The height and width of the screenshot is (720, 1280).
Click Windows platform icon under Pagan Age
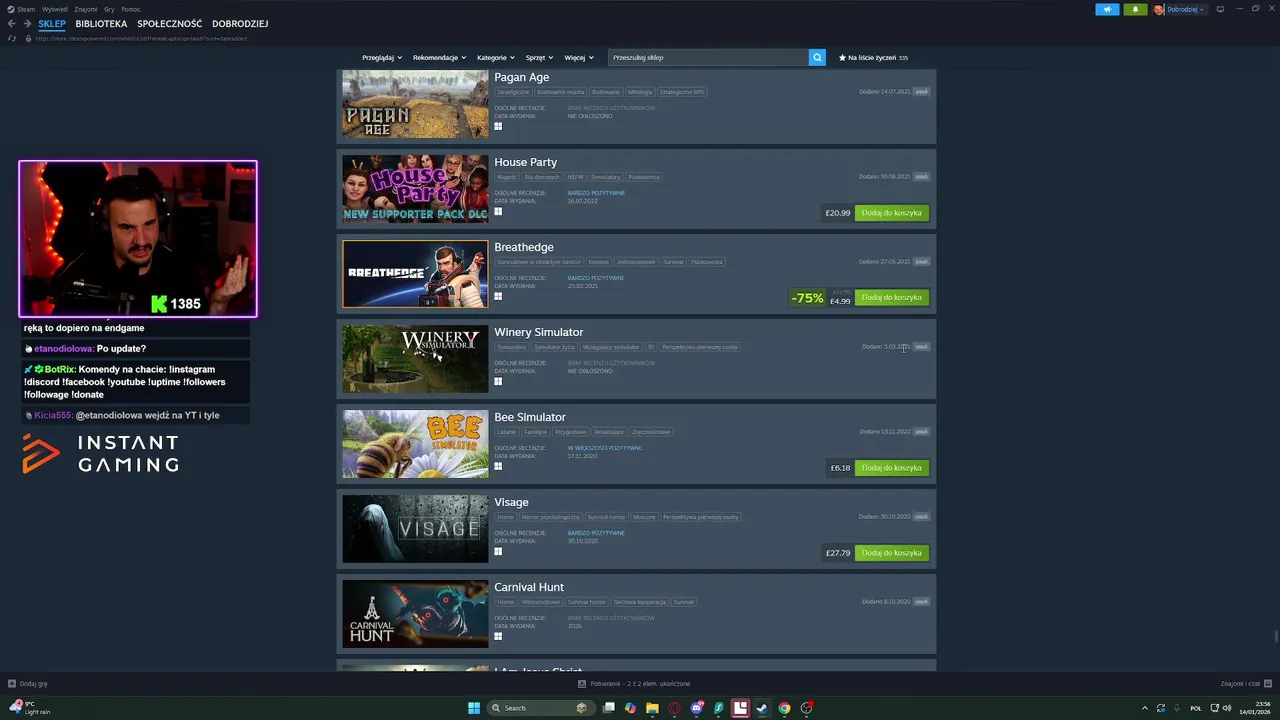pos(498,127)
